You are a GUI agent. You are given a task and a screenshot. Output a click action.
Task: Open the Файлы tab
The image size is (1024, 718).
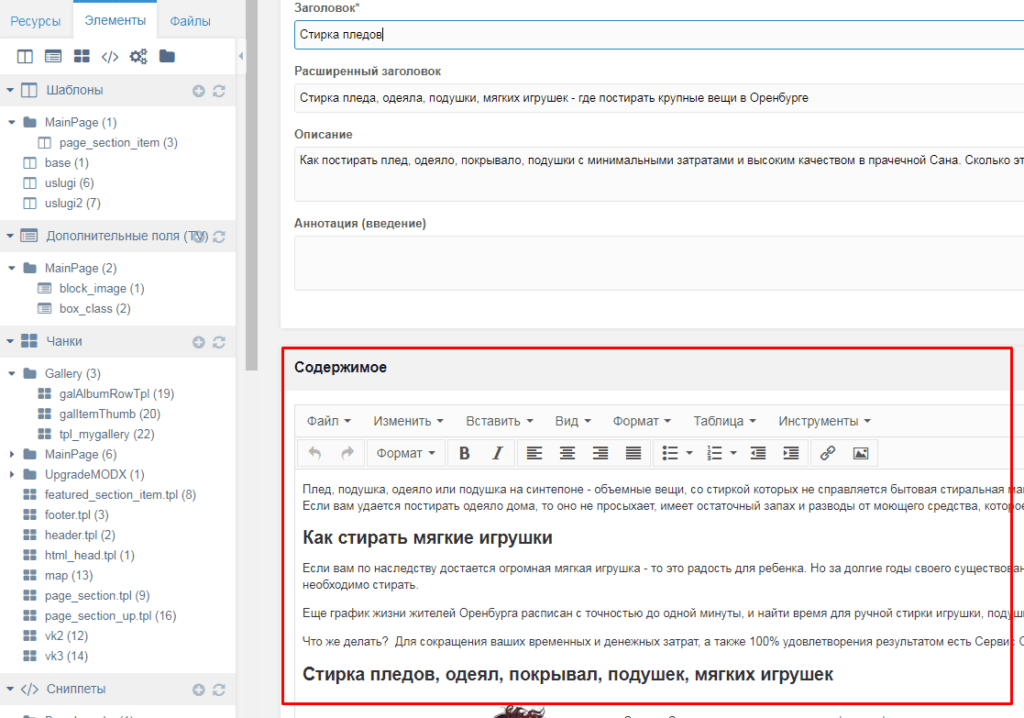[190, 20]
